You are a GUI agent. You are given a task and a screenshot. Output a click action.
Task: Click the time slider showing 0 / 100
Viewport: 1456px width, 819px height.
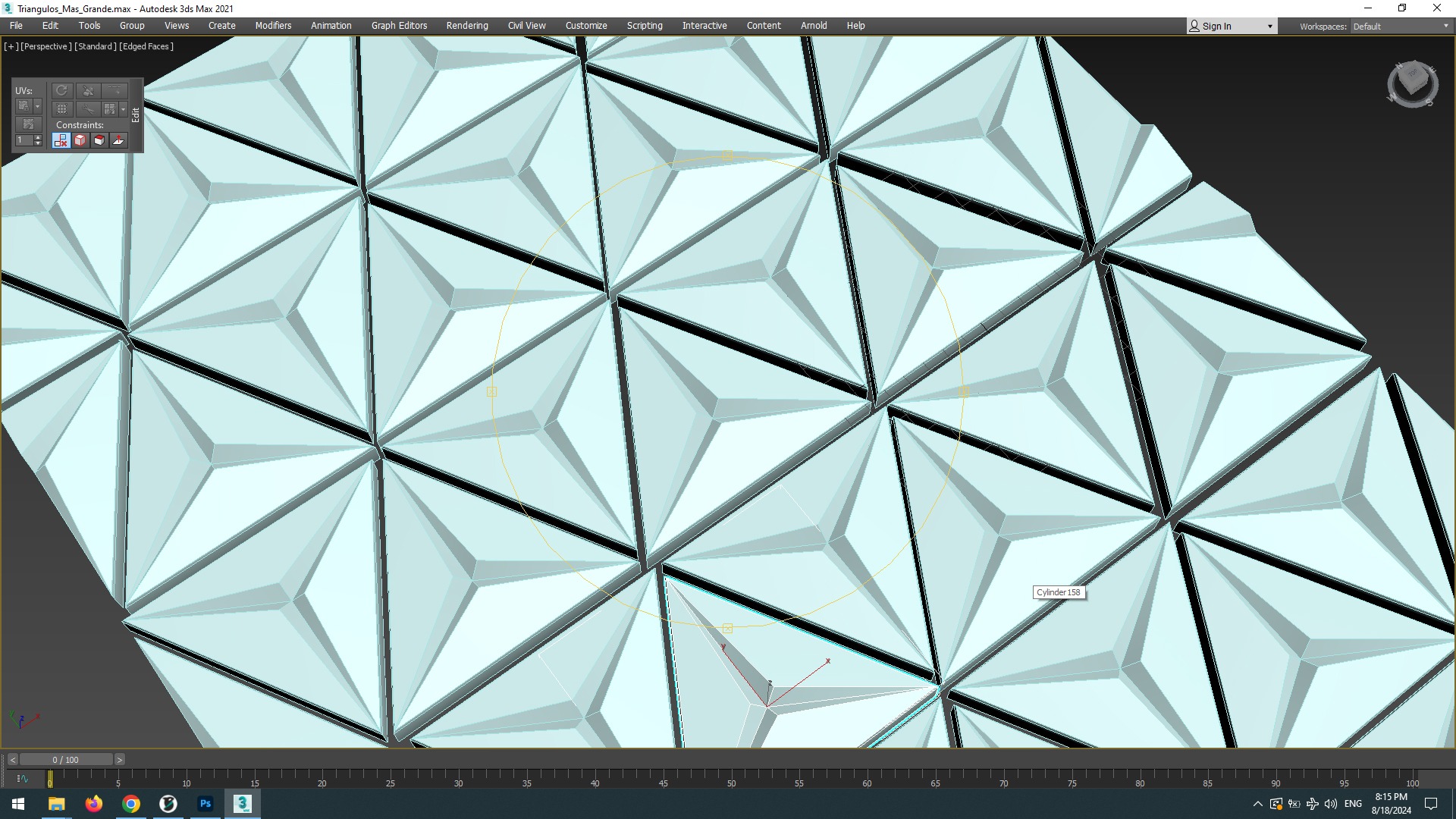[x=66, y=759]
